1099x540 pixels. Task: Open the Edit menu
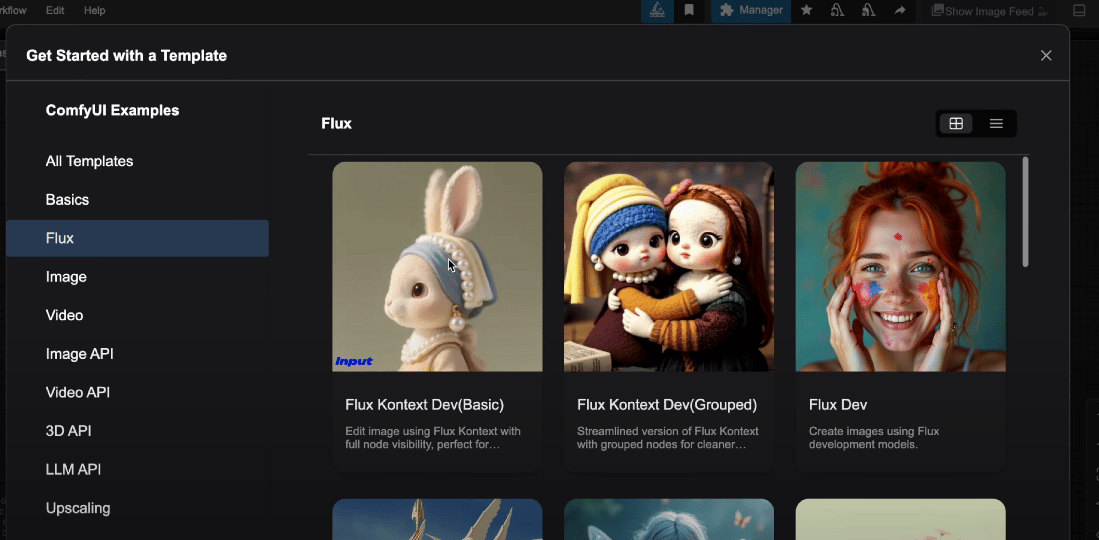tap(55, 11)
